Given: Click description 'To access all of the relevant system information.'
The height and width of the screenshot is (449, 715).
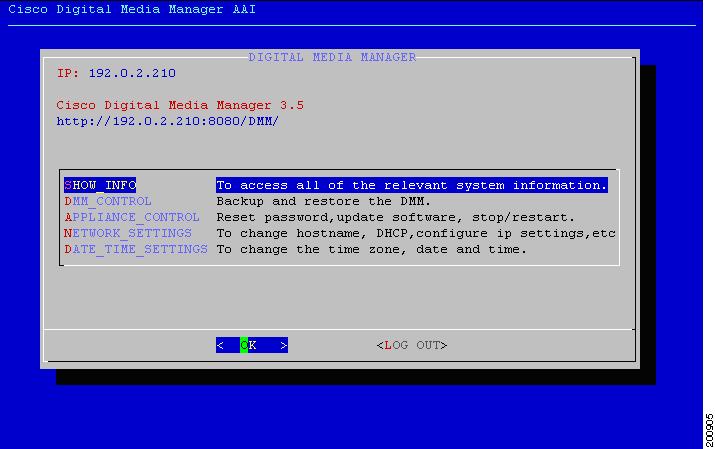Looking at the screenshot, I should [x=412, y=185].
